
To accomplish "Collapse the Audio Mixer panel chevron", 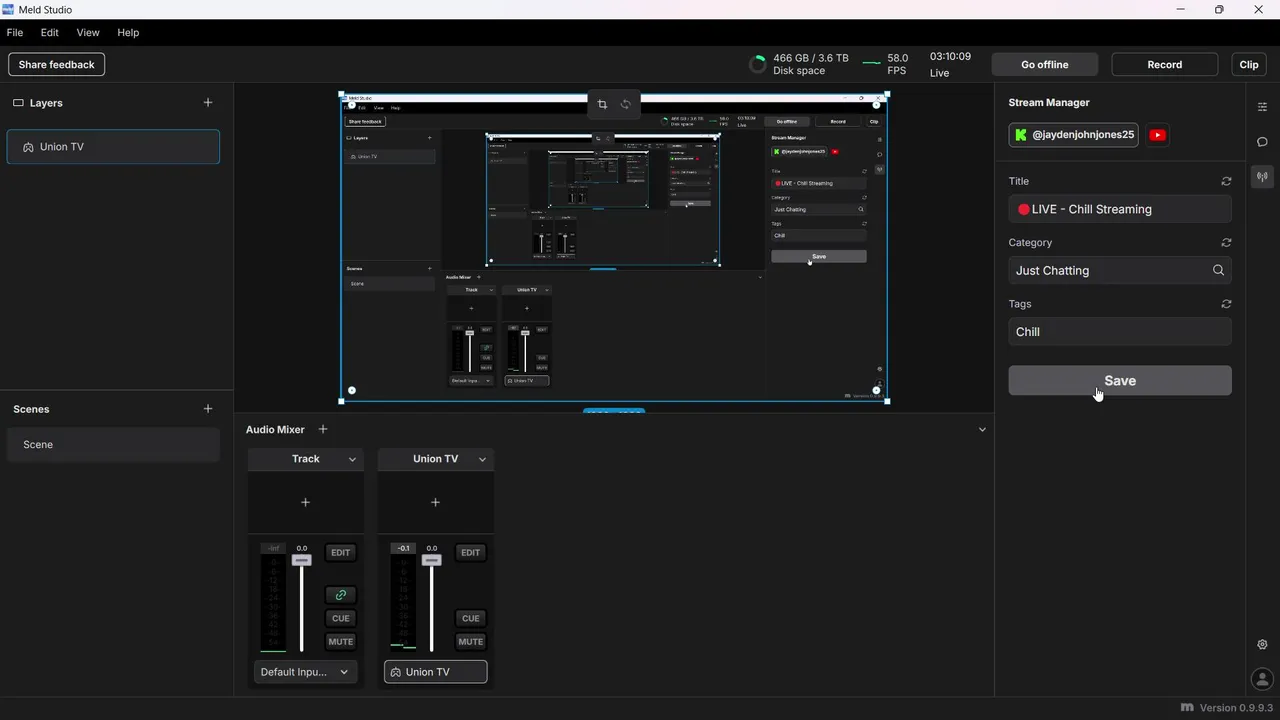I will click(982, 430).
